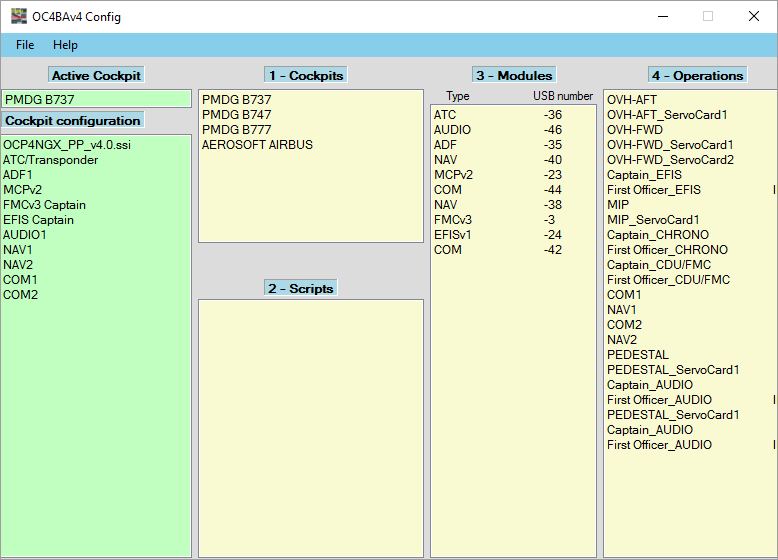The height and width of the screenshot is (560, 778).
Task: Open the Help menu
Action: [65, 45]
